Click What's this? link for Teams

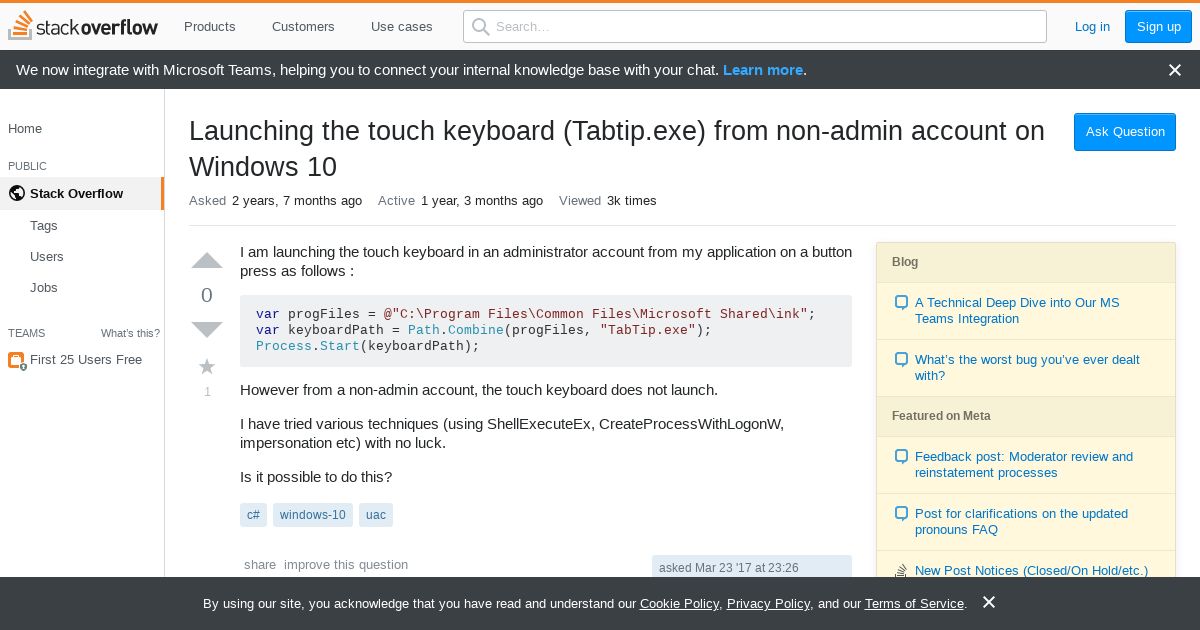[130, 333]
